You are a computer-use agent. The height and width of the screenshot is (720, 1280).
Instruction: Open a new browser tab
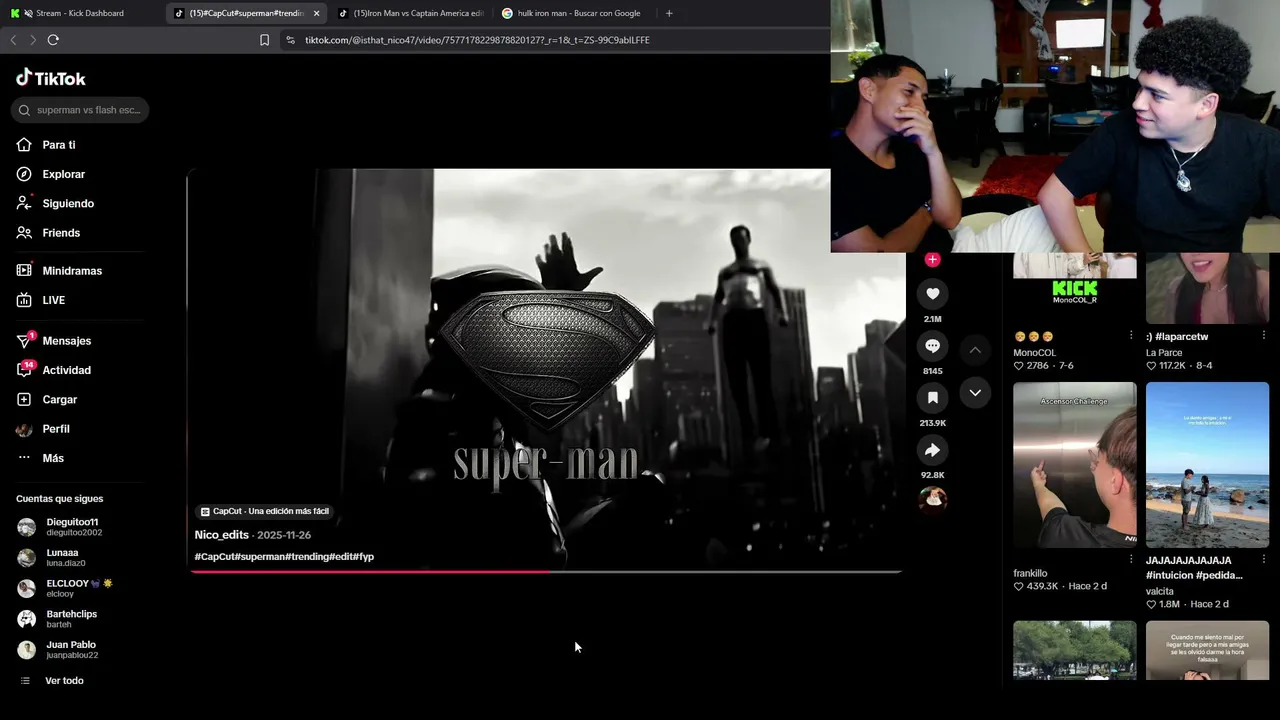[669, 13]
